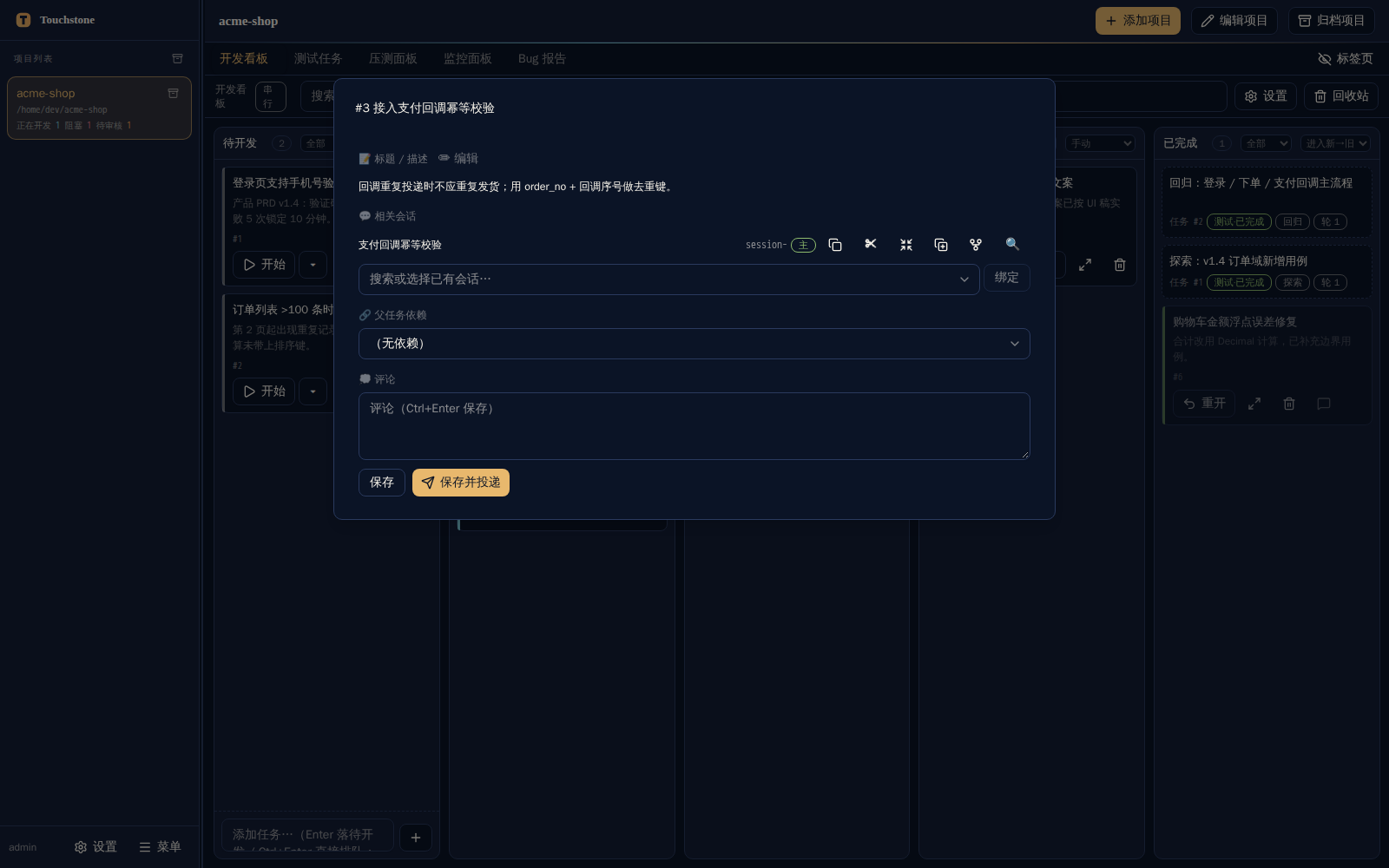Click the compress arrows icon in the session row
1389x868 pixels.
point(906,245)
